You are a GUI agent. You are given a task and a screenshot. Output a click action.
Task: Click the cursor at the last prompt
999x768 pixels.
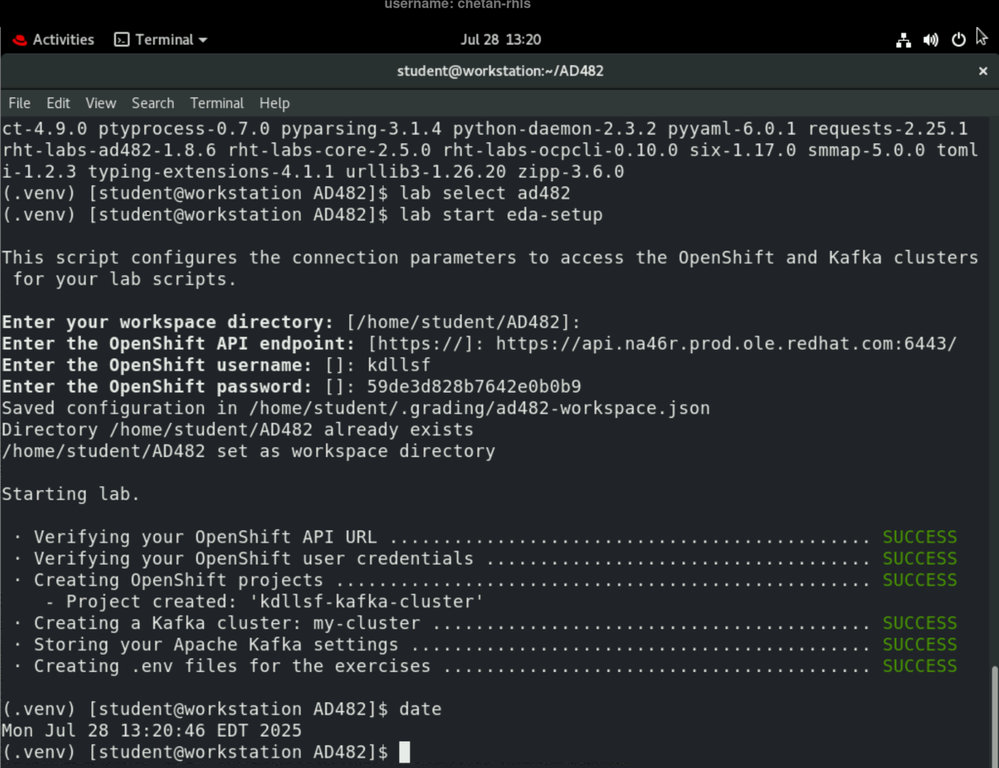404,752
